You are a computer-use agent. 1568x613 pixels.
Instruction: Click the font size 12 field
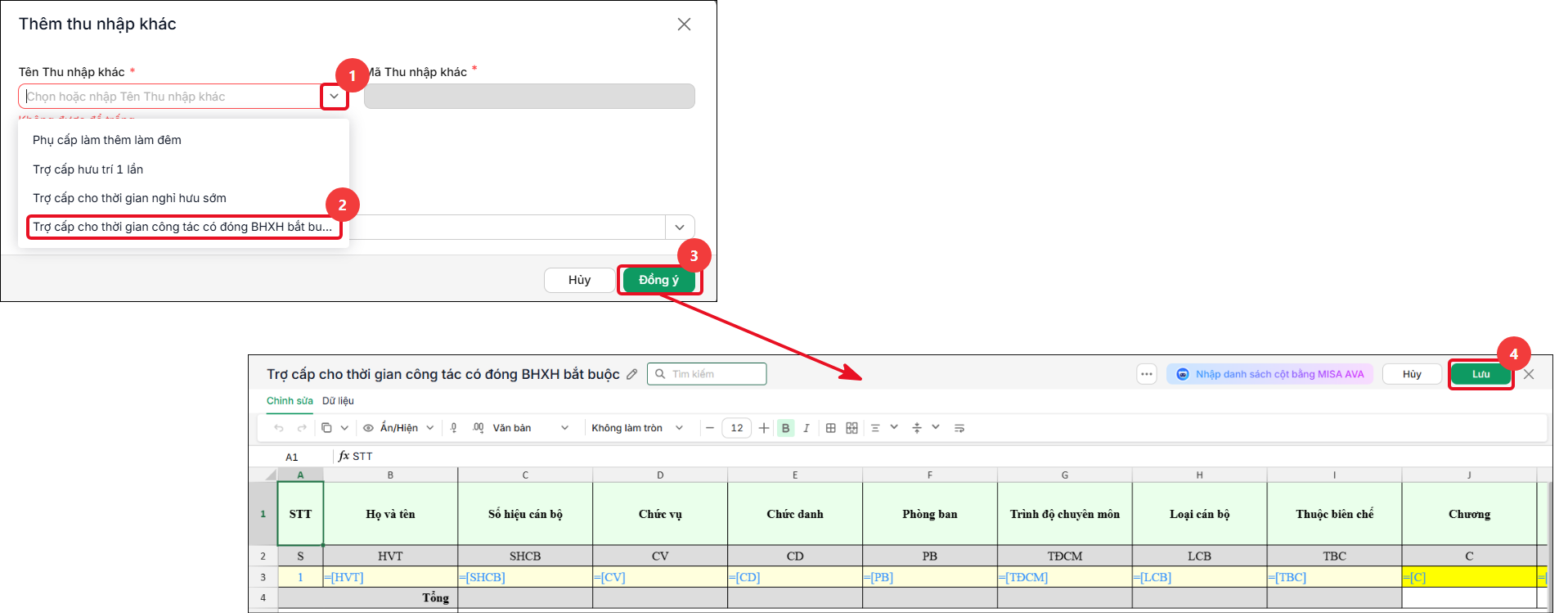click(x=737, y=428)
